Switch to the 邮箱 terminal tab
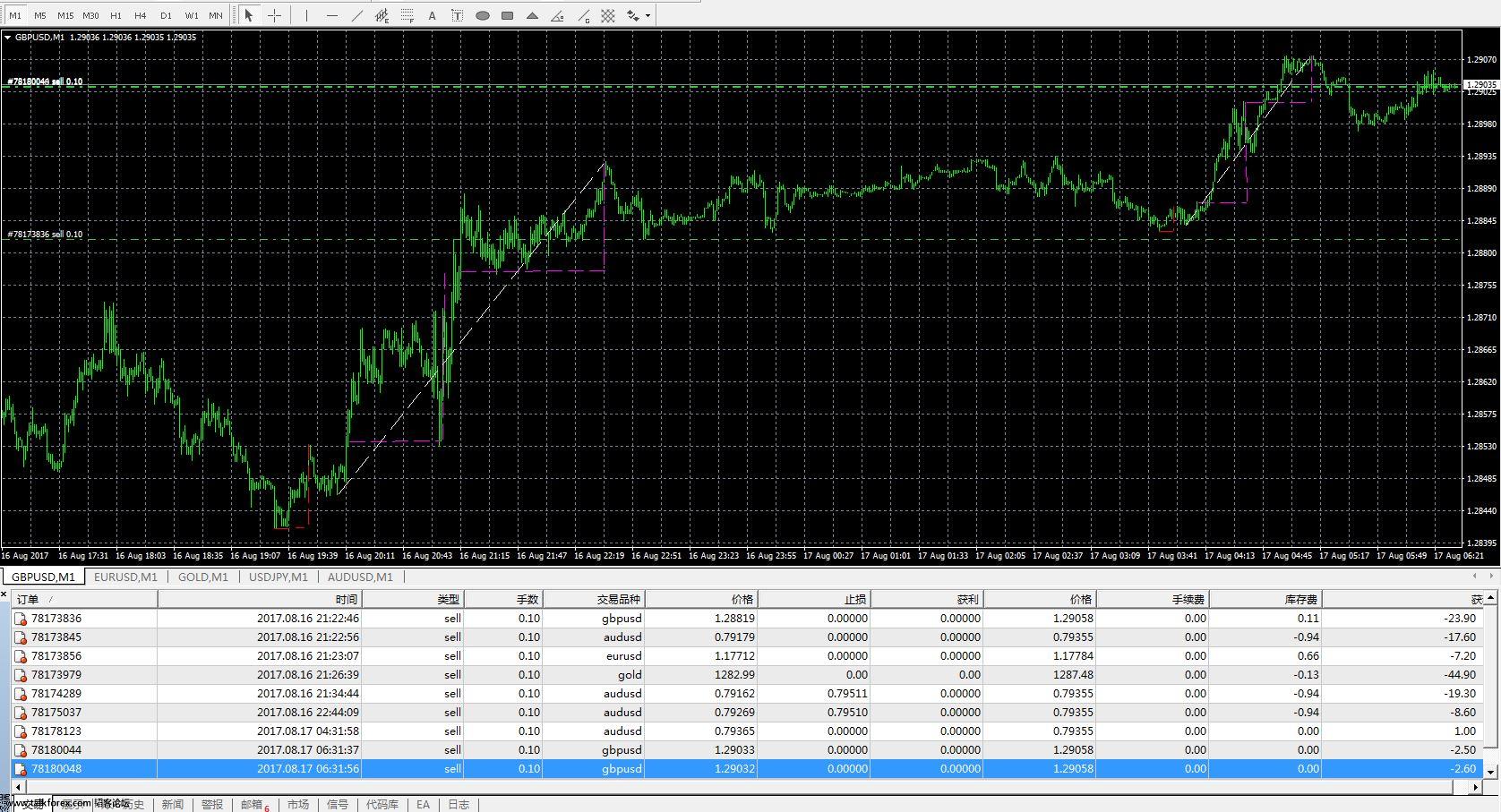The width and height of the screenshot is (1501, 812). pos(254,804)
